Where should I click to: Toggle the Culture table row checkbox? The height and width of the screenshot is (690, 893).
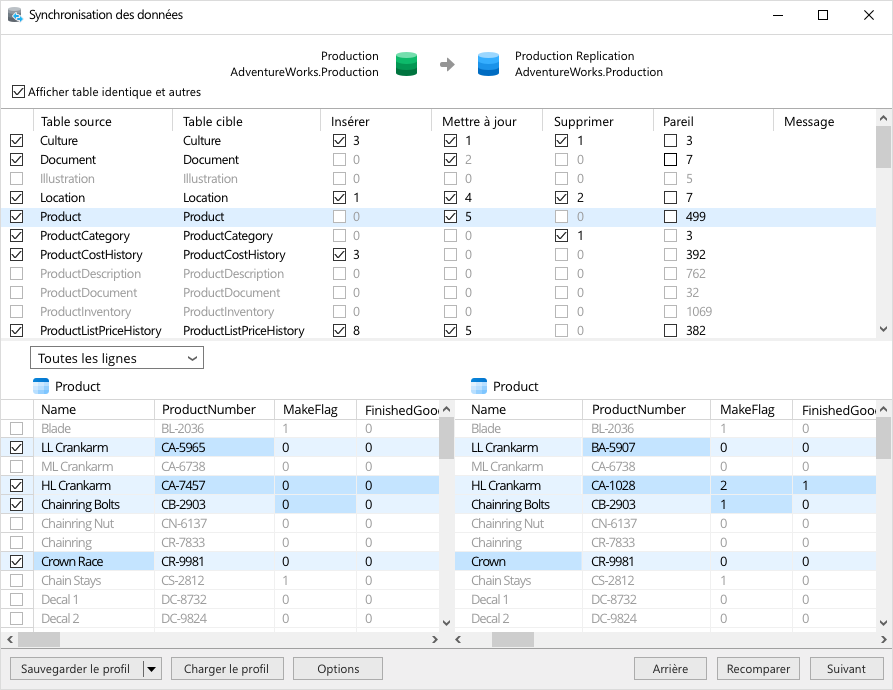[17, 141]
